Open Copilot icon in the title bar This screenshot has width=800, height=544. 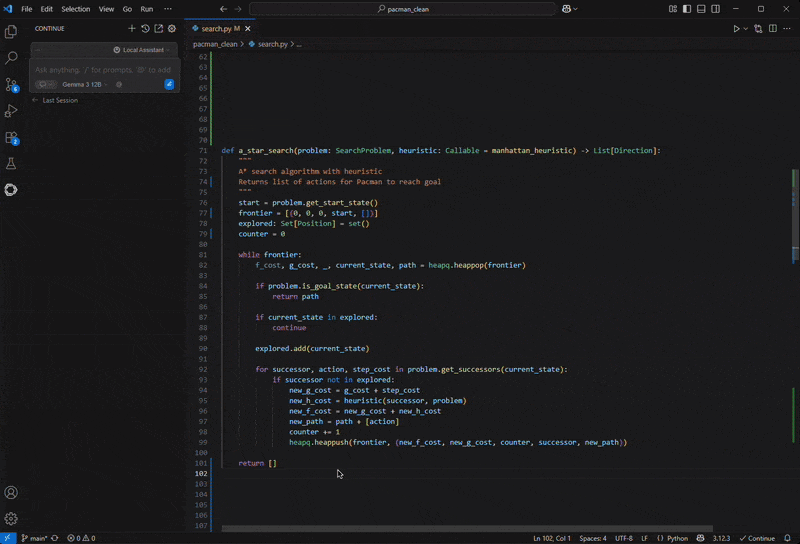[x=566, y=9]
